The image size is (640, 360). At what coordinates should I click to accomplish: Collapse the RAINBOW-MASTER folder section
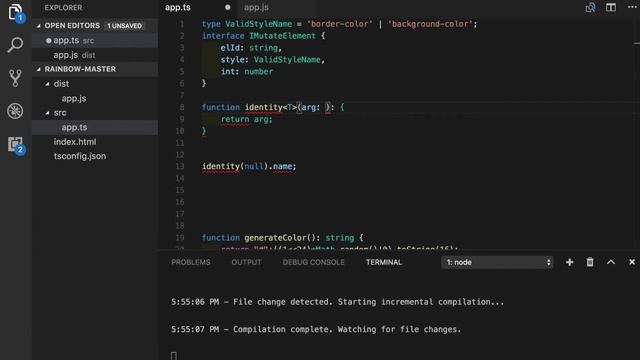pos(39,69)
